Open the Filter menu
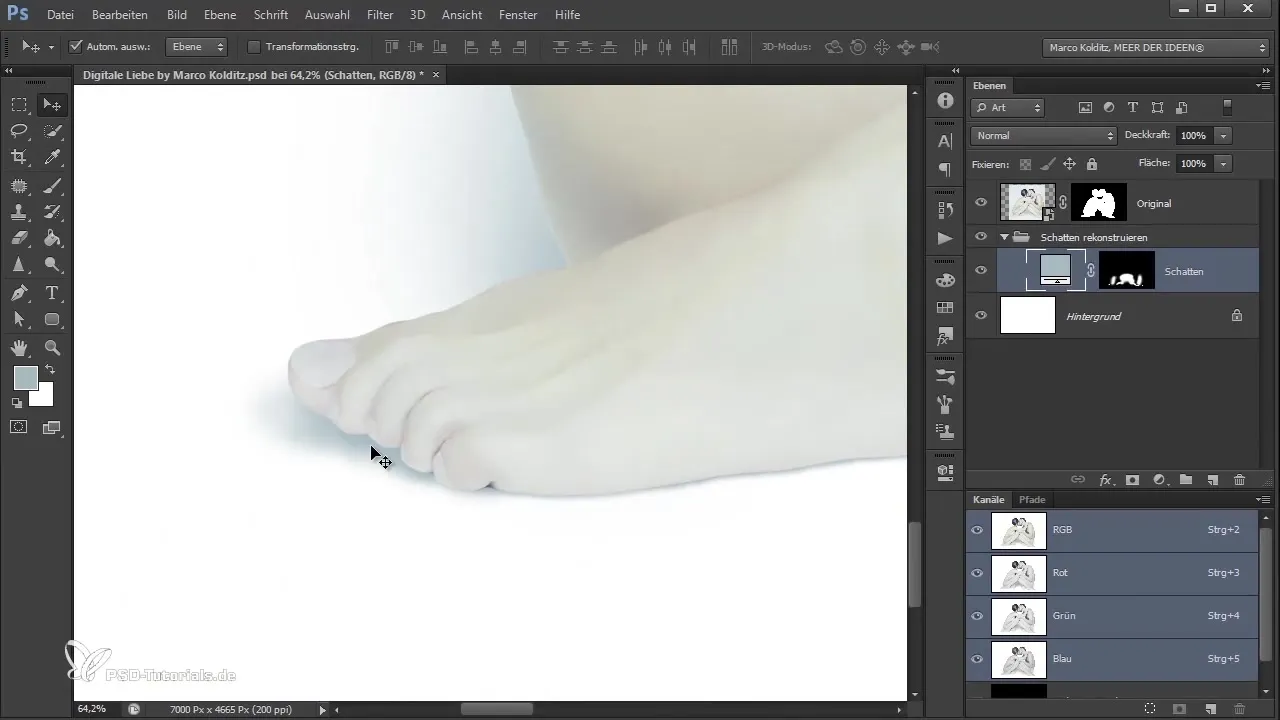Viewport: 1280px width, 720px height. pyautogui.click(x=379, y=15)
